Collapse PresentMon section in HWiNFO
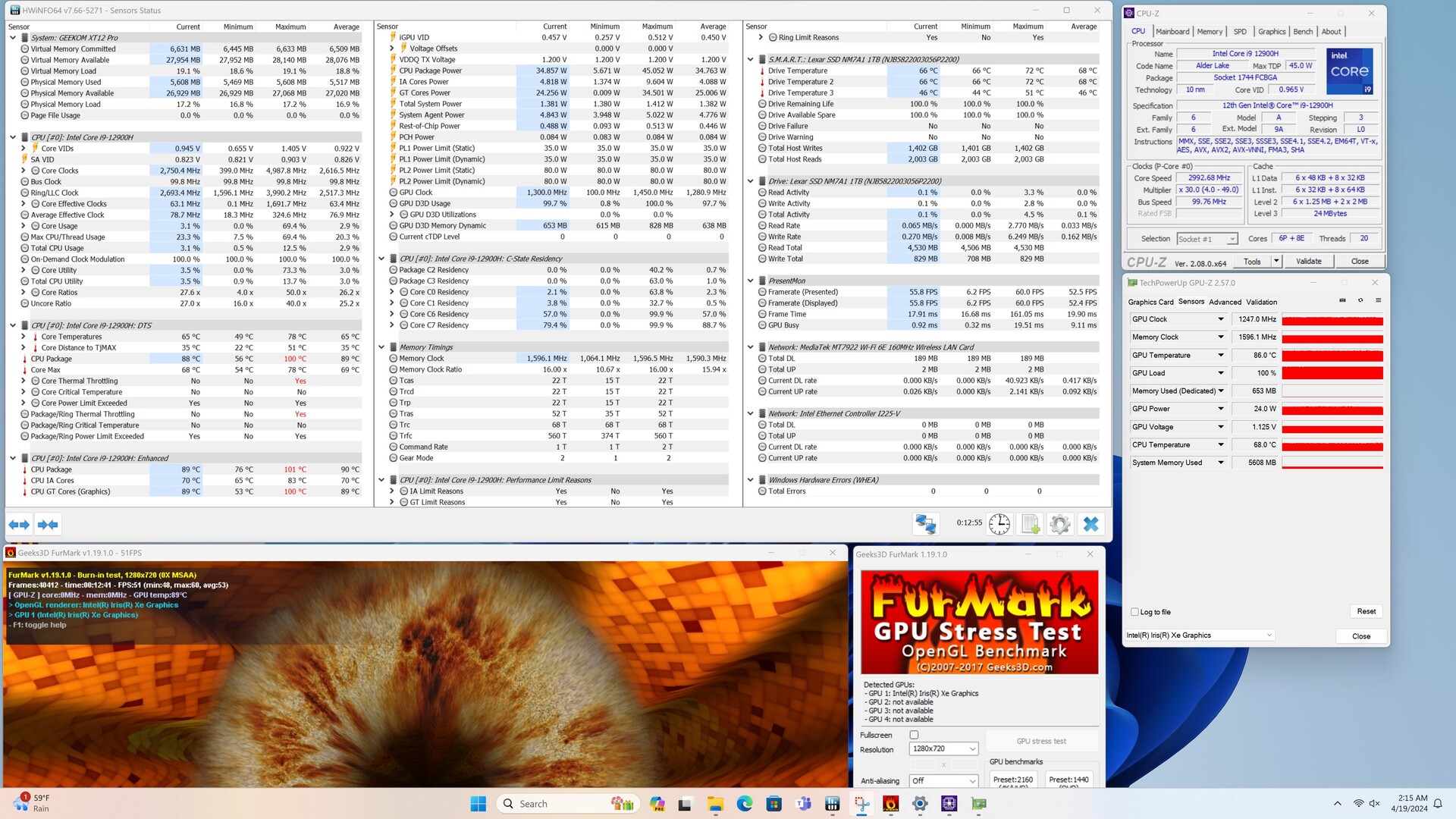The width and height of the screenshot is (1456, 819). 750,281
